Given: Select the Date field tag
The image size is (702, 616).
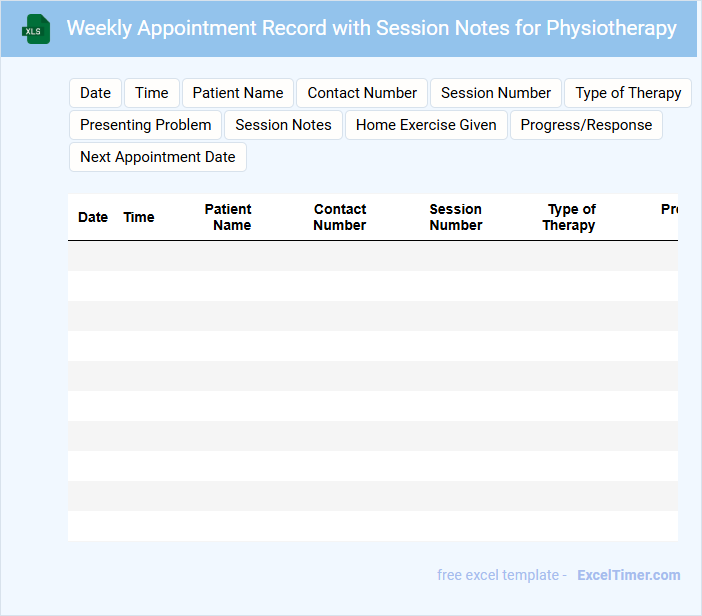Looking at the screenshot, I should [x=95, y=93].
